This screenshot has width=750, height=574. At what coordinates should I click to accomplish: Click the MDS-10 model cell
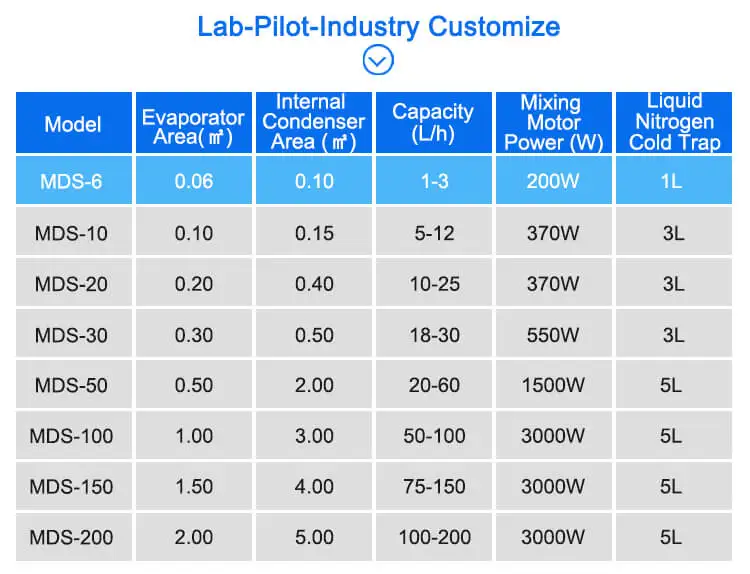click(x=73, y=234)
